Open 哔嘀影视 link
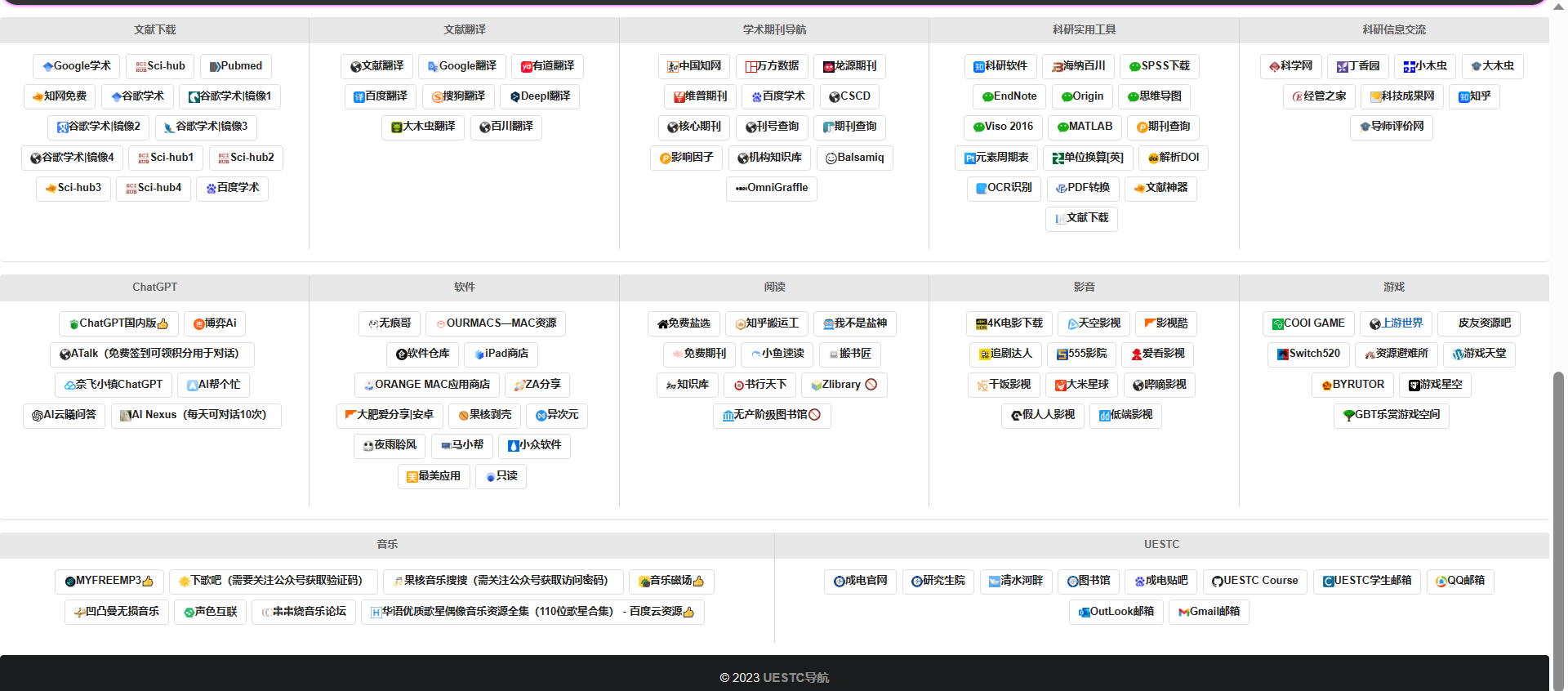 click(1160, 385)
